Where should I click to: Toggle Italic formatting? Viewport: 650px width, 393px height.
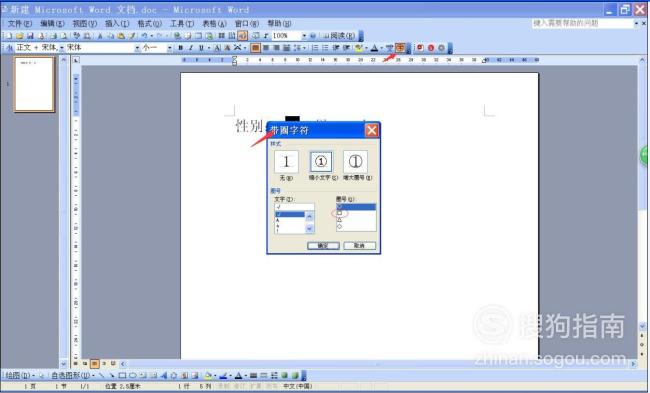(191, 48)
